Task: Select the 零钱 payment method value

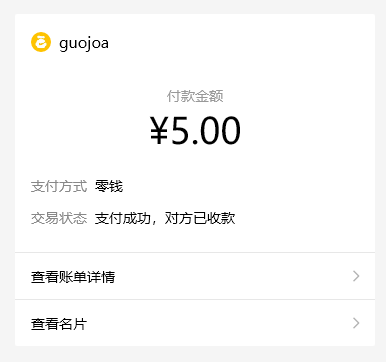Action: click(x=109, y=186)
